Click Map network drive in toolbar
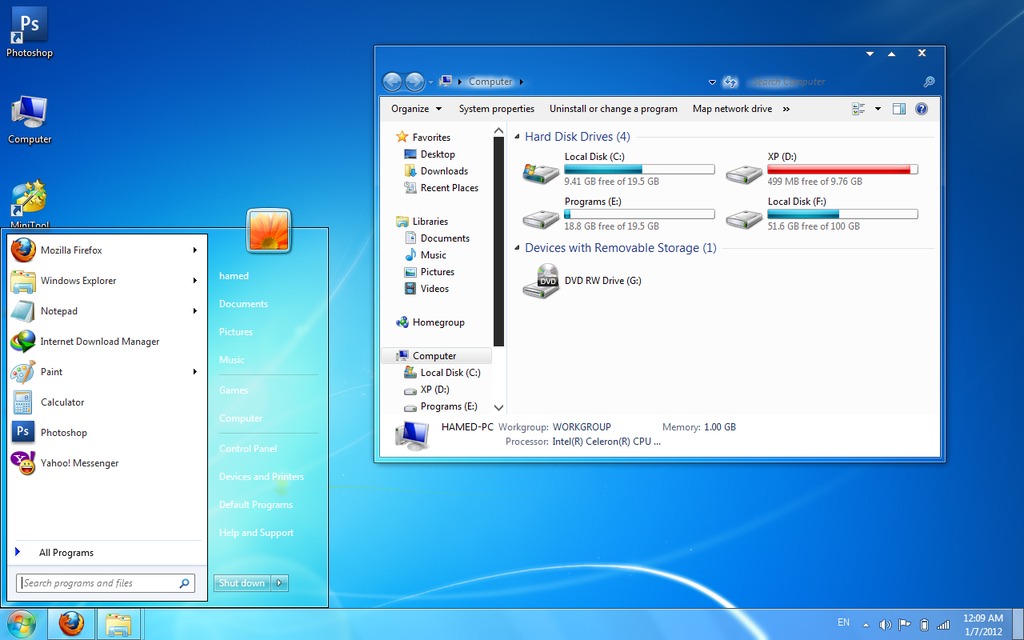 pyautogui.click(x=732, y=109)
